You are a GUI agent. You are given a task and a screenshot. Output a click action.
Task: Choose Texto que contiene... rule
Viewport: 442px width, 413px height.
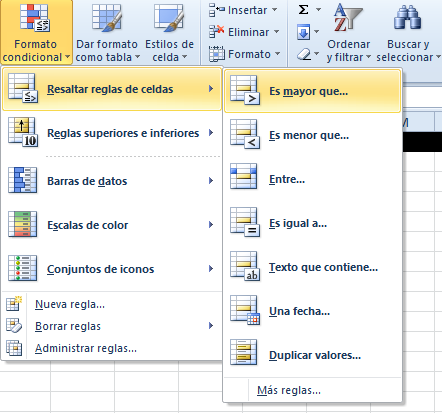coord(312,267)
